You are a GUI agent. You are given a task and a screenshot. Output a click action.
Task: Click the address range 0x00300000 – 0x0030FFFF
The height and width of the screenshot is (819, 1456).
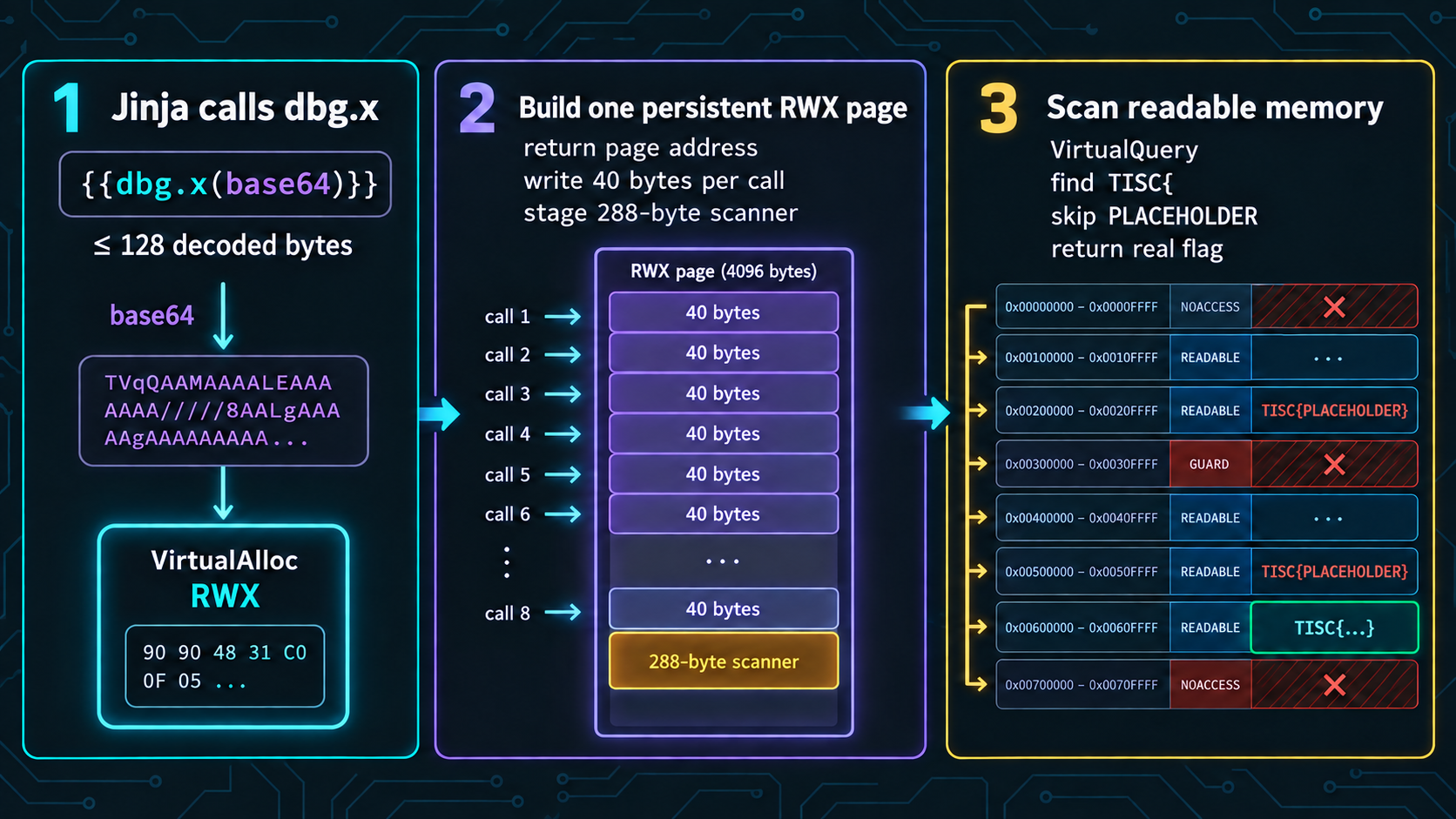point(1082,465)
